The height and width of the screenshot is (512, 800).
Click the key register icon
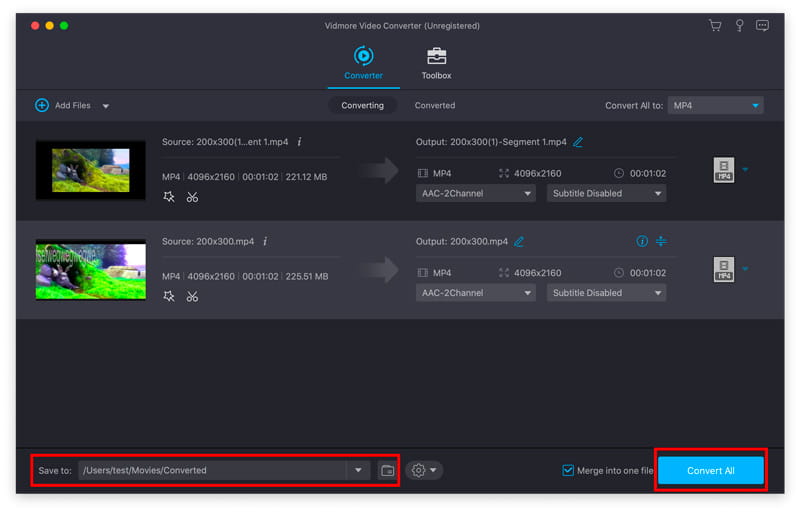point(739,25)
